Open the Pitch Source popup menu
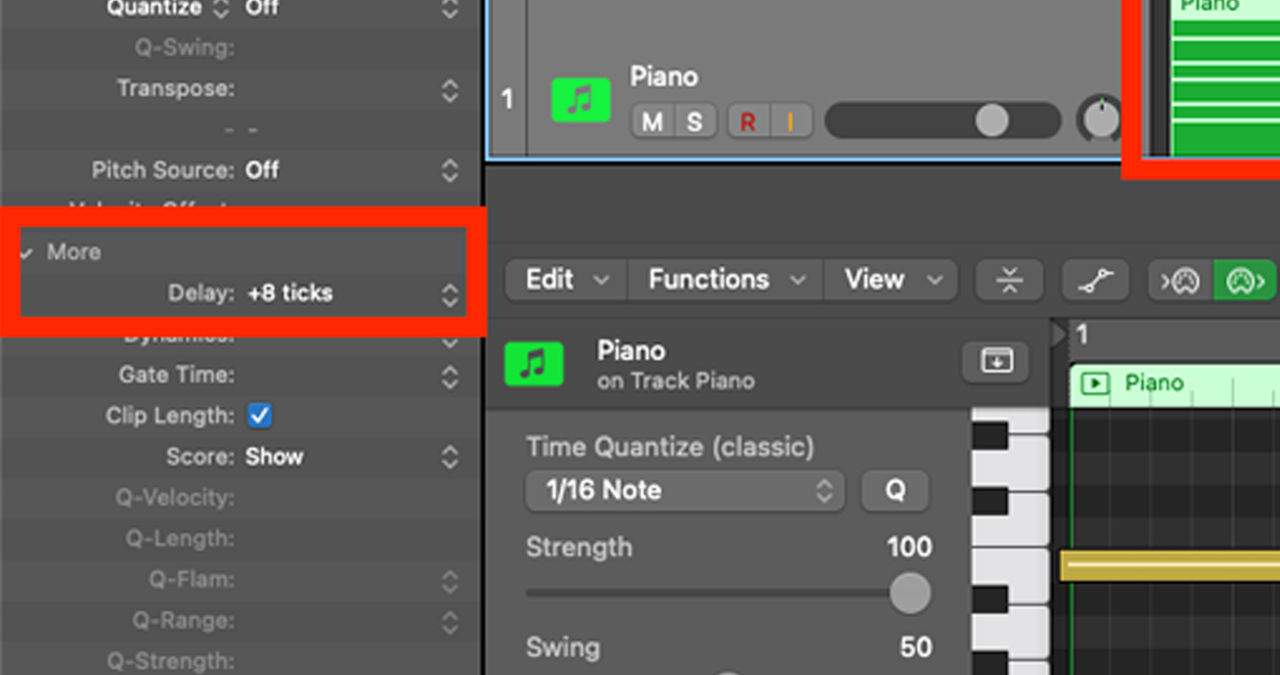1280x675 pixels. 449,170
